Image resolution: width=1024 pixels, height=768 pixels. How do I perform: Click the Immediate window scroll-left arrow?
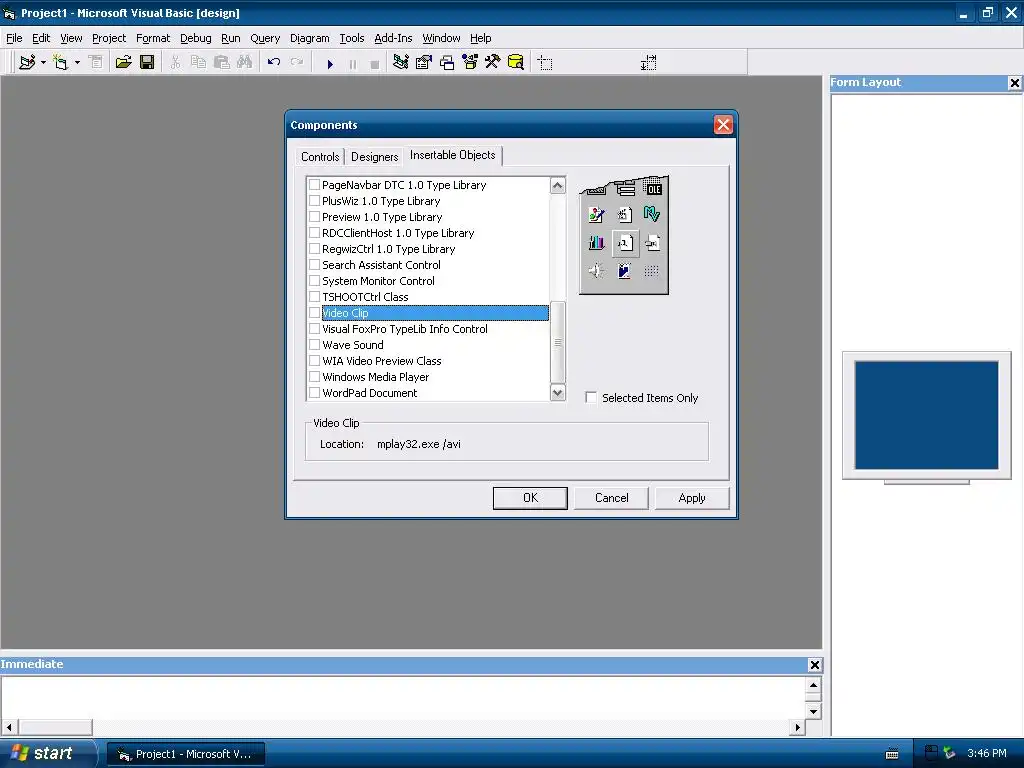point(8,727)
